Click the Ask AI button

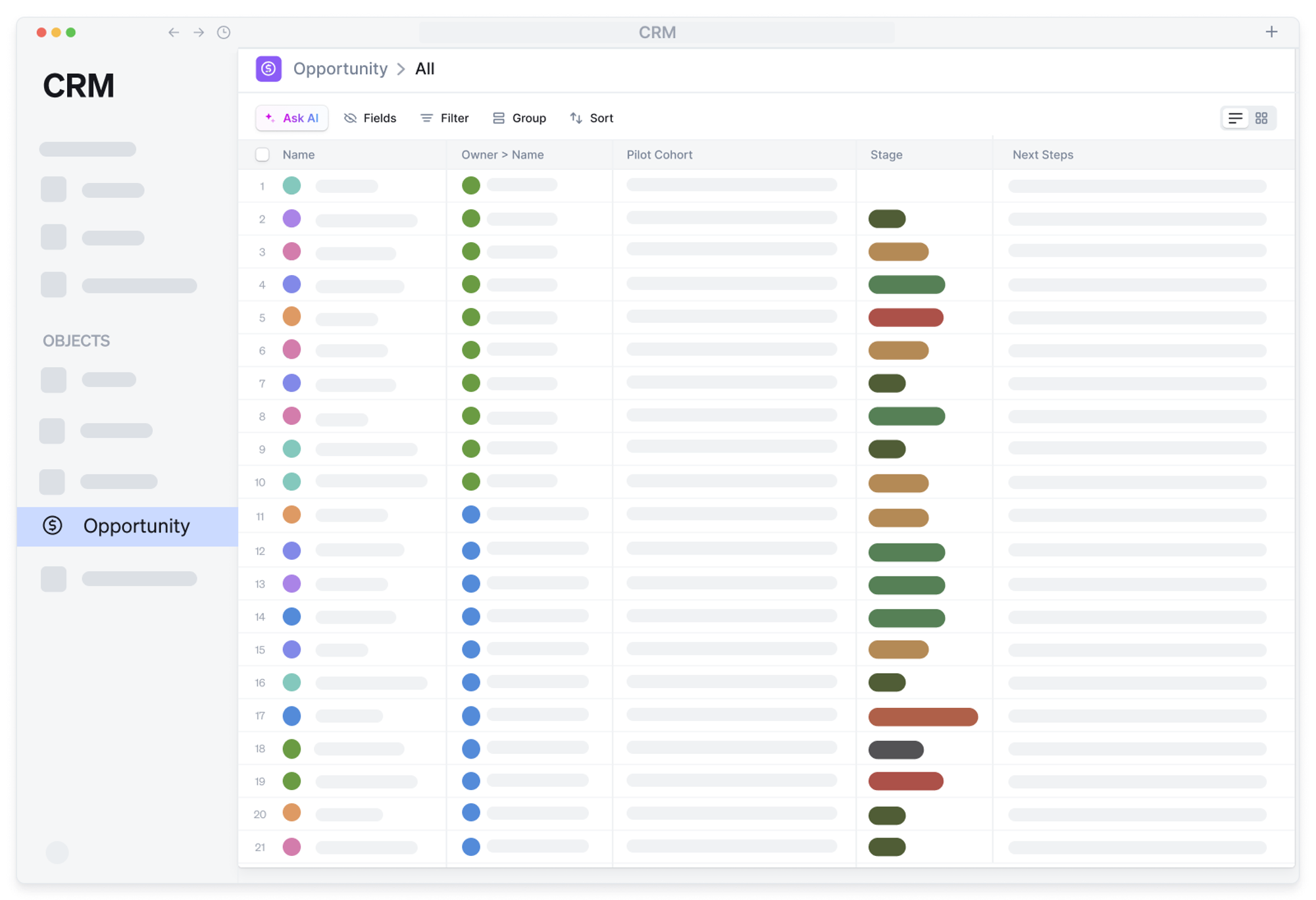292,118
